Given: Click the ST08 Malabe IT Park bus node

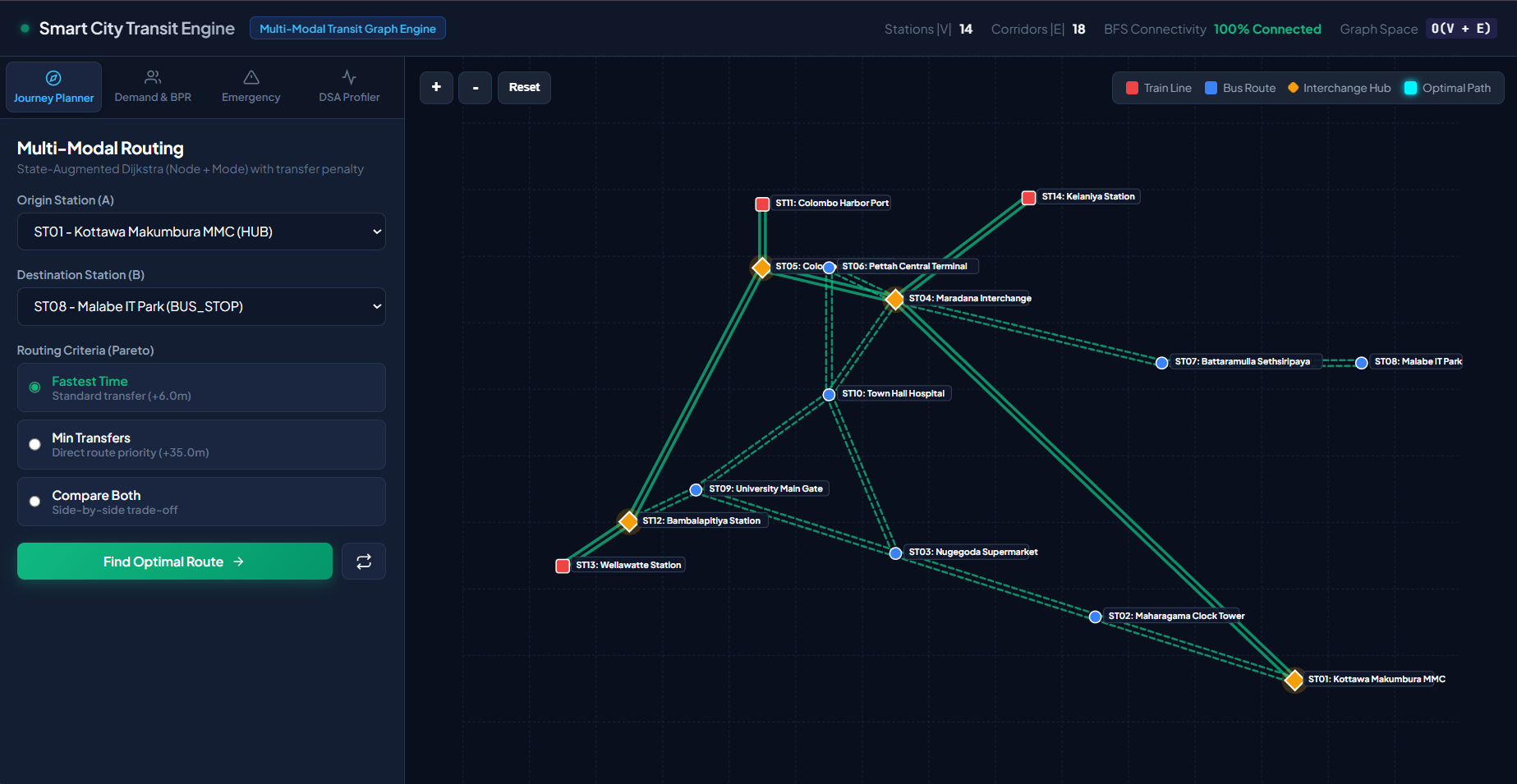Looking at the screenshot, I should pyautogui.click(x=1361, y=363).
